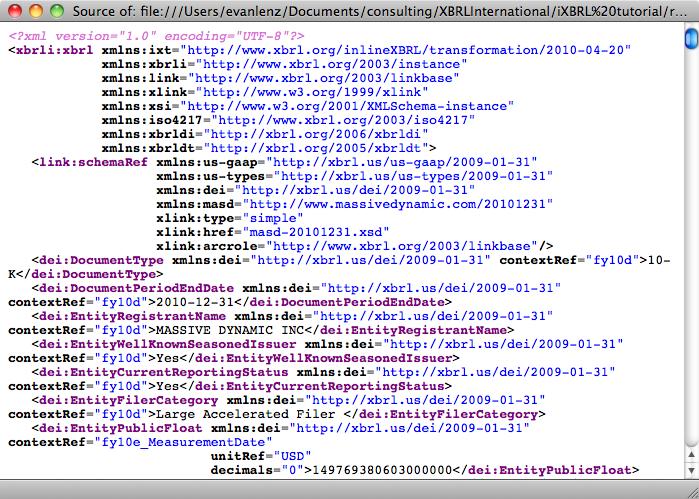Click the closing dei:EntityCurrentReportingStatus tag
This screenshot has height=499, width=699.
(x=316, y=386)
